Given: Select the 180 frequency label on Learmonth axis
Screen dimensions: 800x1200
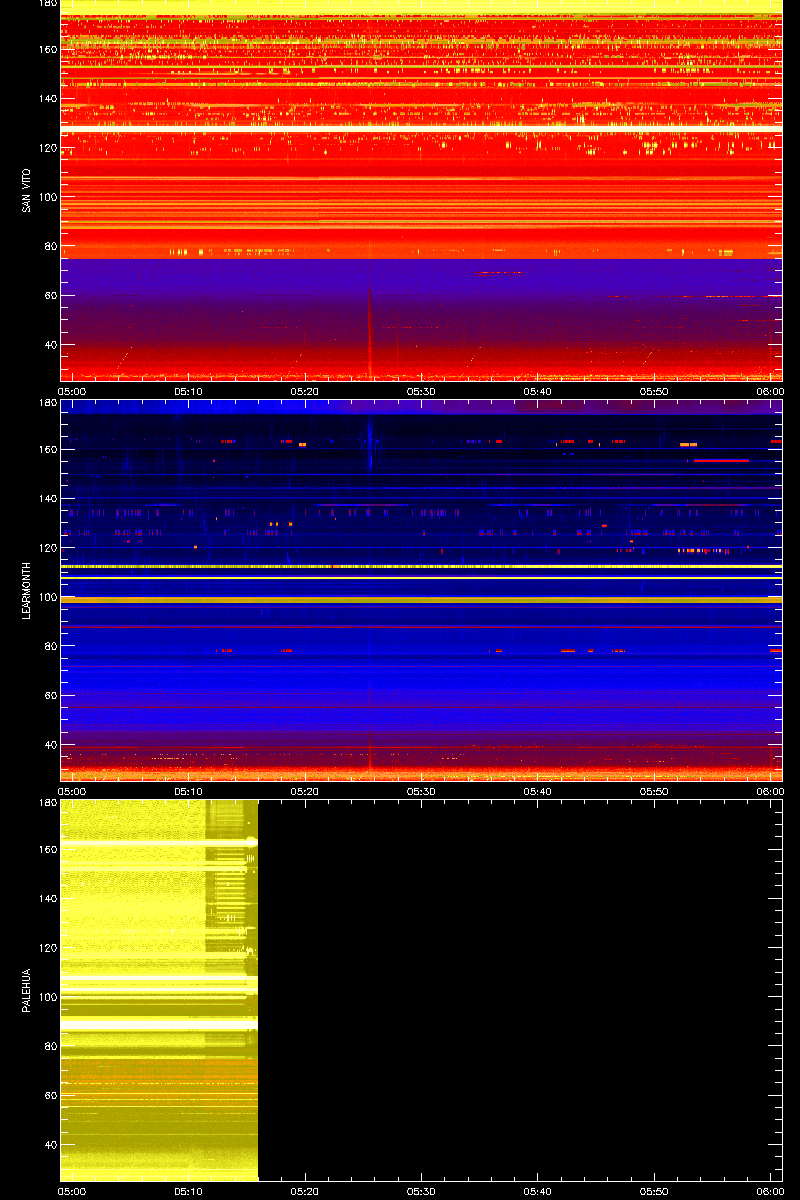Looking at the screenshot, I should [46, 403].
